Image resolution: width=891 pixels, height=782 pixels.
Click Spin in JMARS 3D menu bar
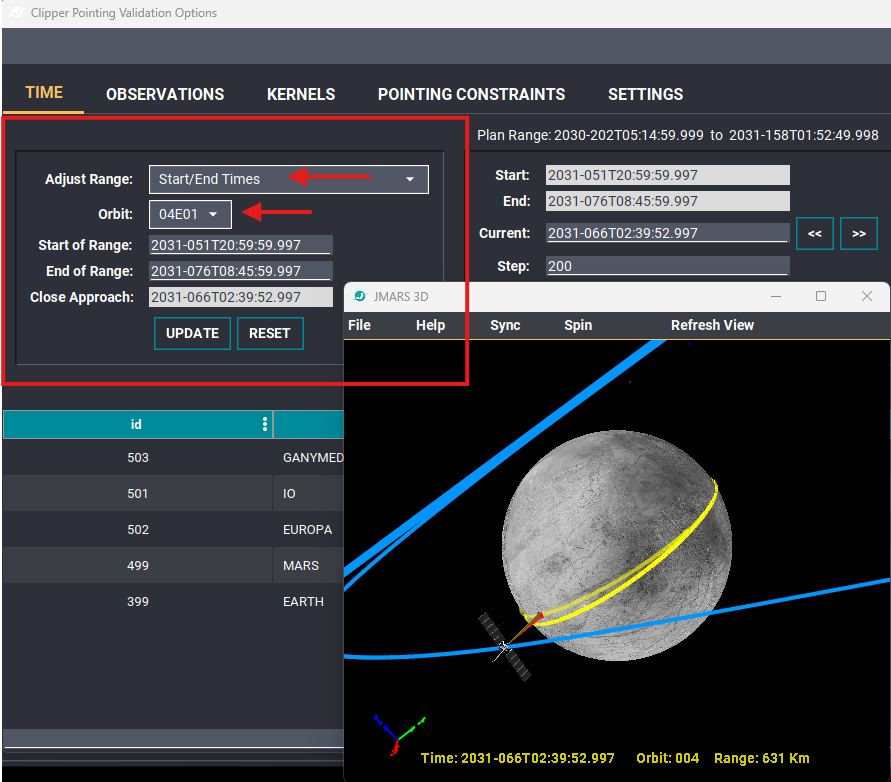coord(578,325)
